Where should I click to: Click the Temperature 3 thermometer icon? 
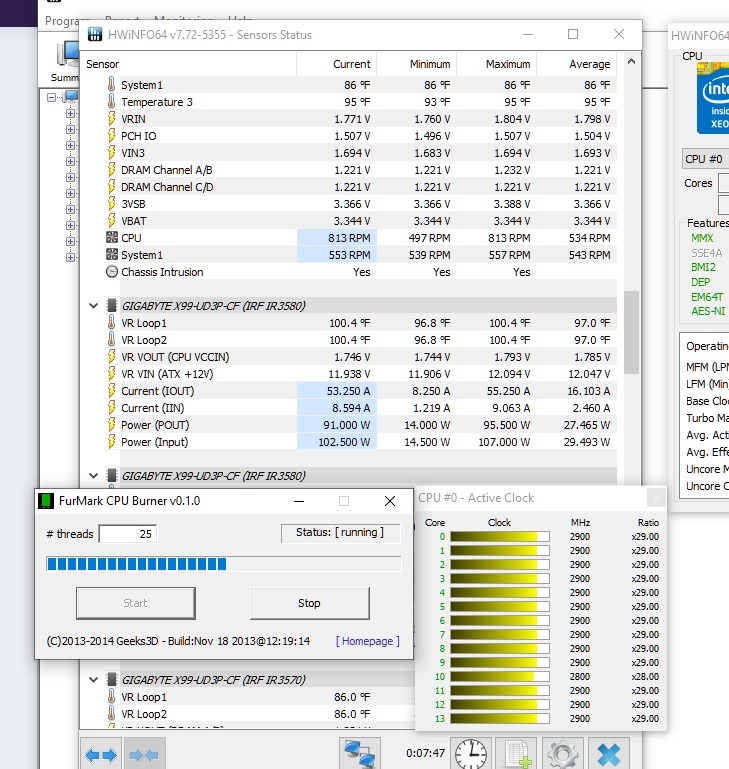pyautogui.click(x=111, y=102)
